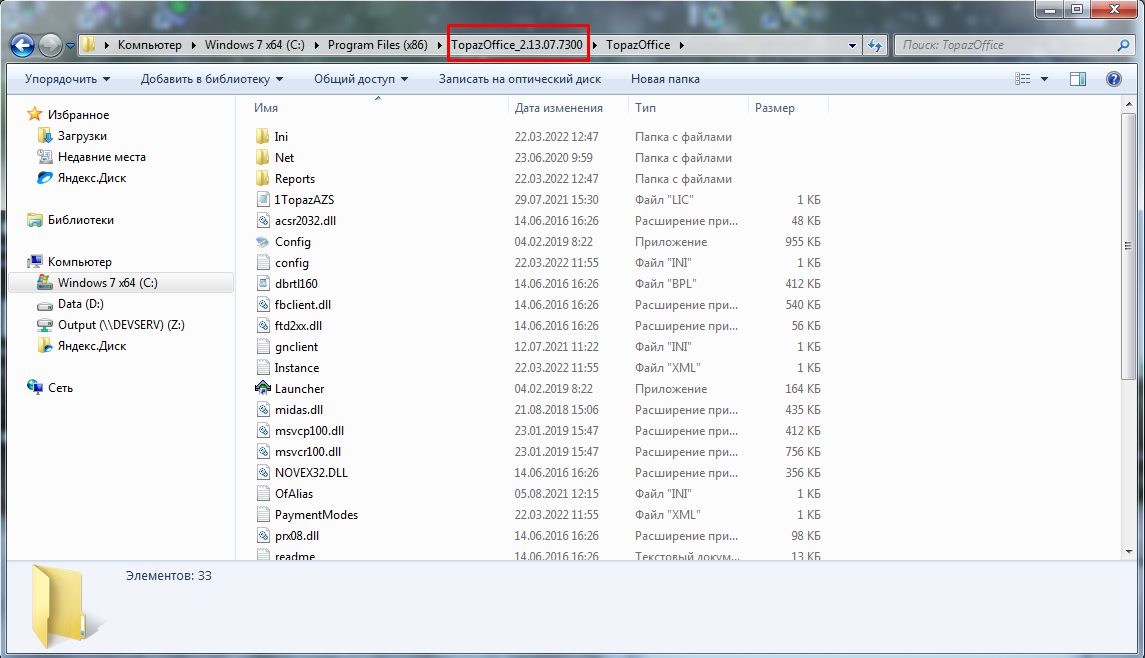
Task: Select the 'OfAlias' file name
Action: pyautogui.click(x=294, y=494)
